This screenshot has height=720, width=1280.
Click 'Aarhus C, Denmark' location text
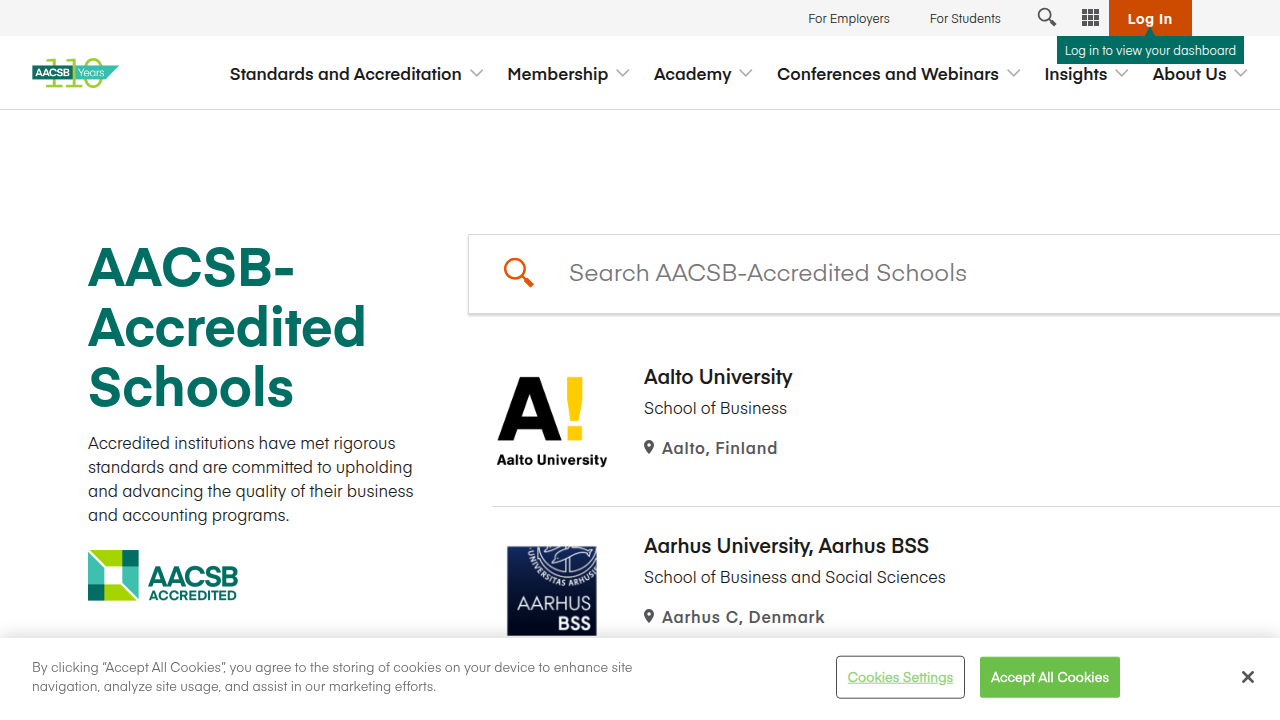pyautogui.click(x=743, y=617)
